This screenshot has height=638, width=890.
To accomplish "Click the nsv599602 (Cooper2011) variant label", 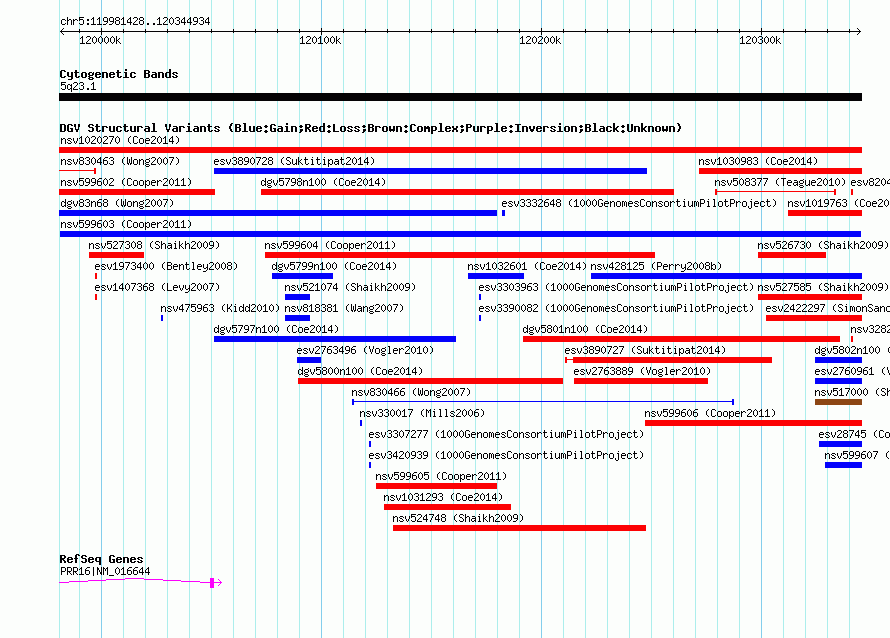I will click(x=126, y=182).
